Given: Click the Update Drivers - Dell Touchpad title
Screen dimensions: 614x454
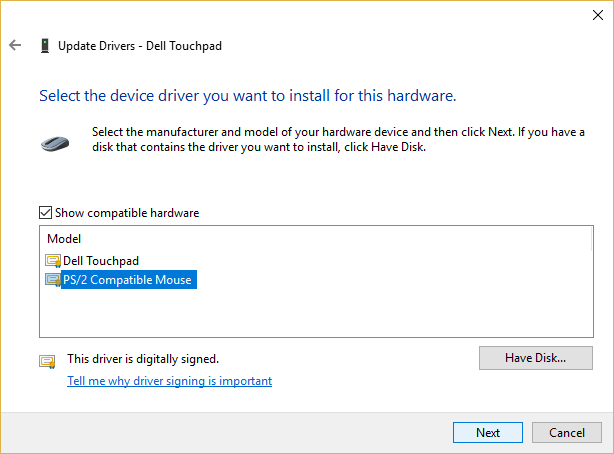Looking at the screenshot, I should [x=140, y=46].
